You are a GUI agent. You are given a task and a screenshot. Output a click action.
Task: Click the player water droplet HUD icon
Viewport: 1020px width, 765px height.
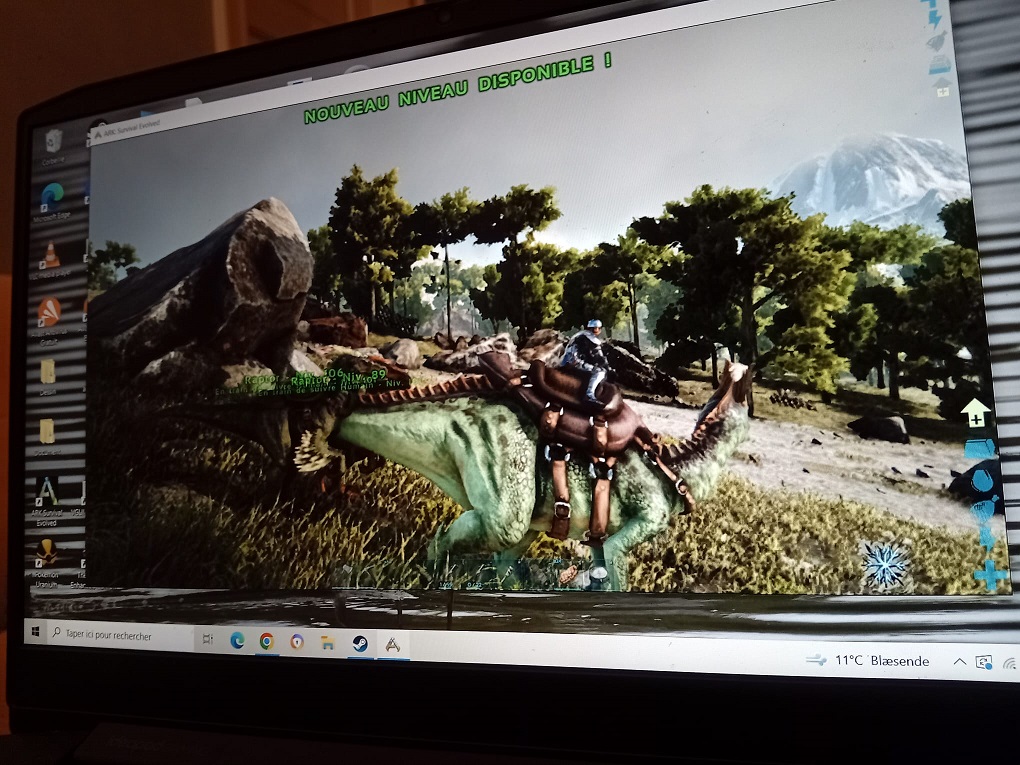982,481
